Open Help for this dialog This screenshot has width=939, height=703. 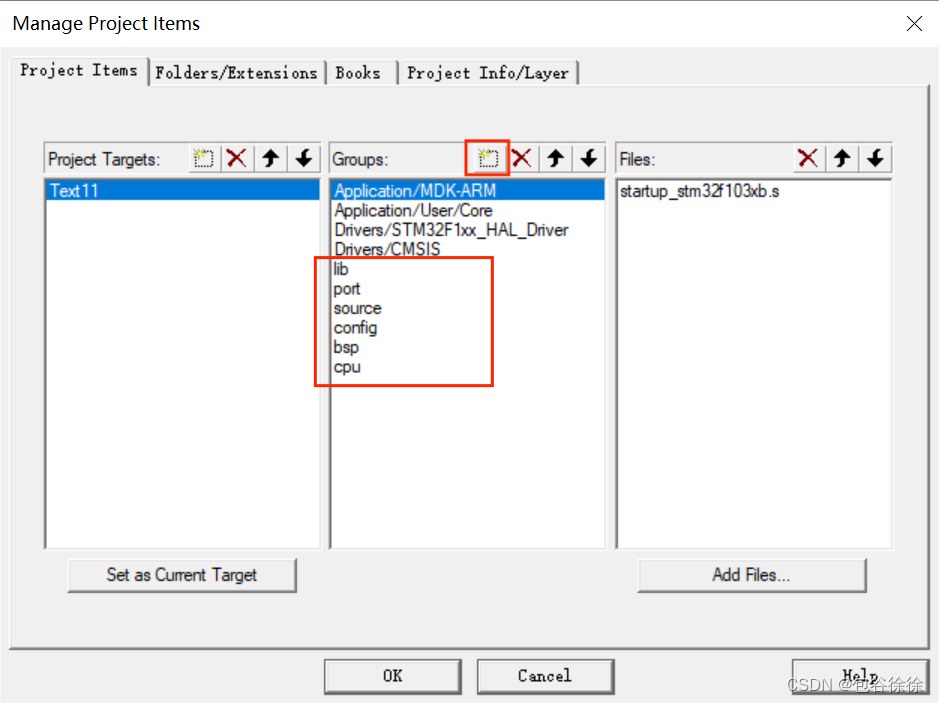860,676
